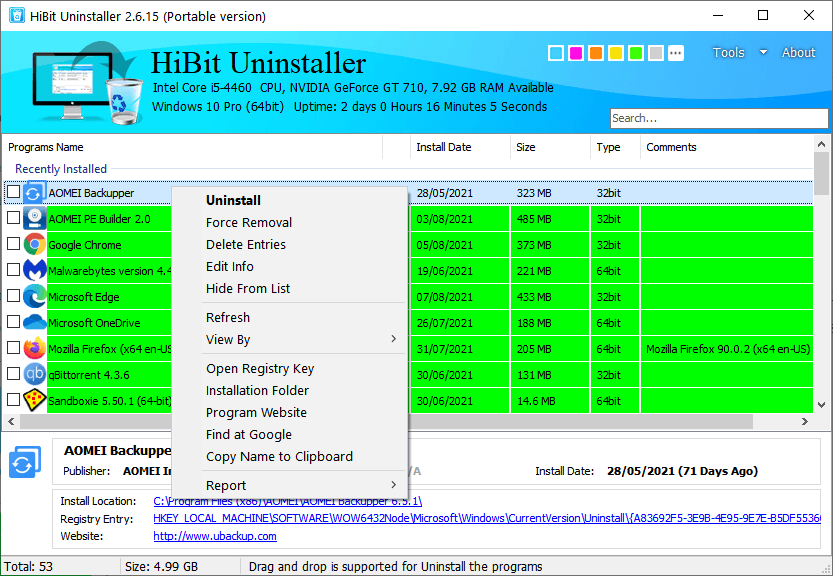The image size is (833, 576).
Task: Open the Tools menu
Action: click(x=728, y=53)
